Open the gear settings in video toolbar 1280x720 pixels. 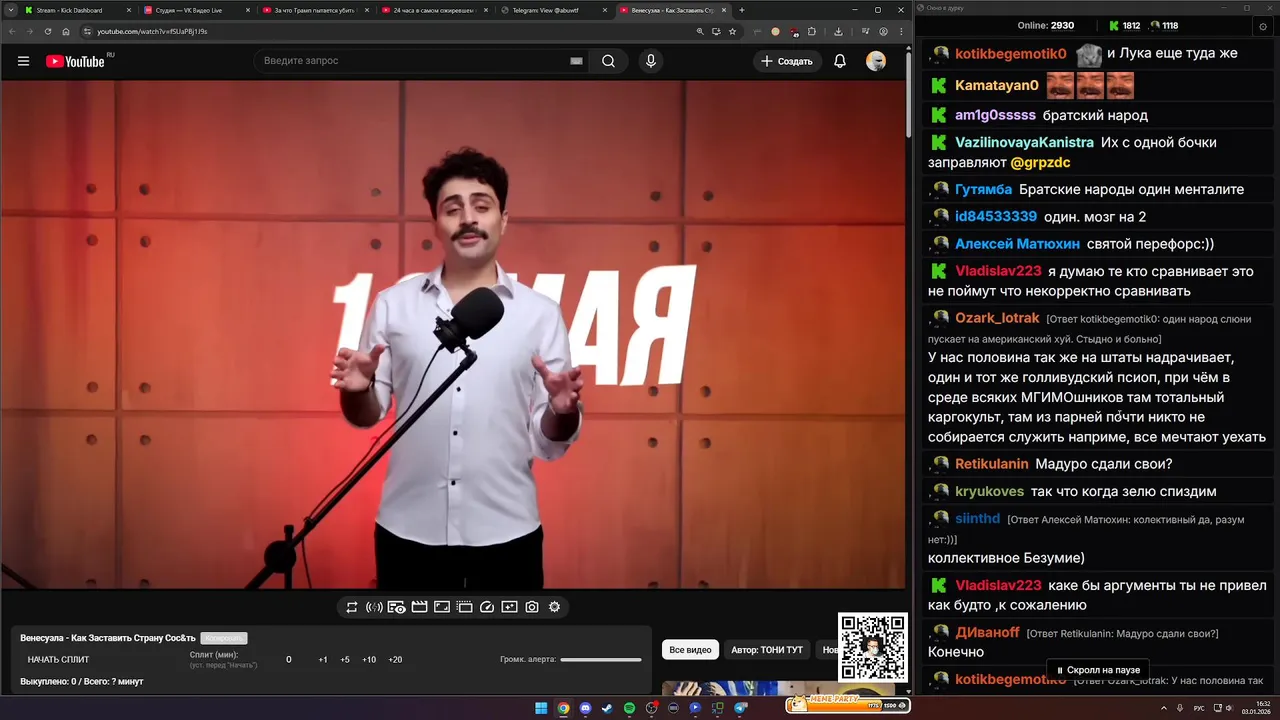click(x=555, y=607)
